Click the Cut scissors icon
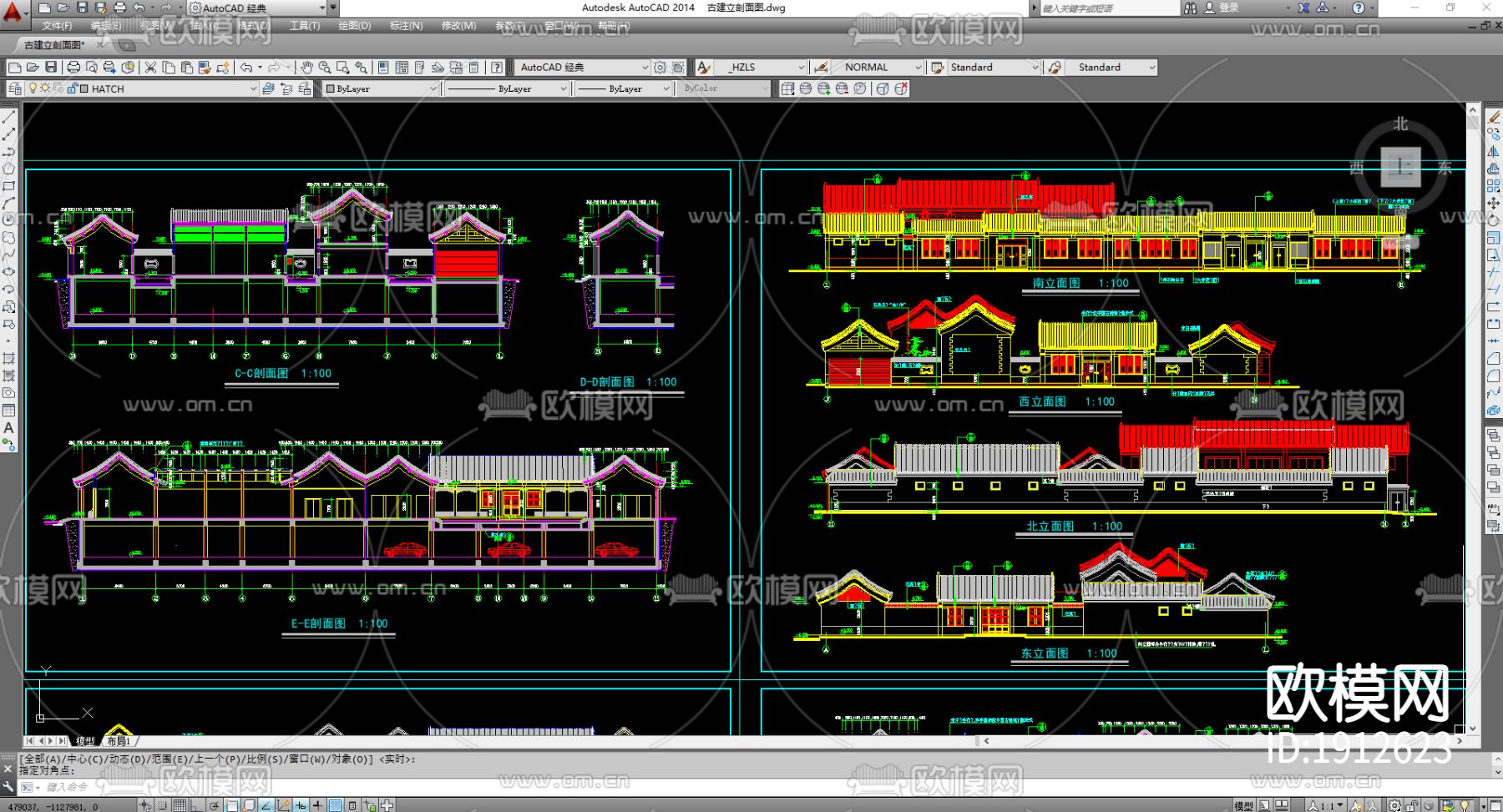This screenshot has height=812, width=1503. coord(150,67)
